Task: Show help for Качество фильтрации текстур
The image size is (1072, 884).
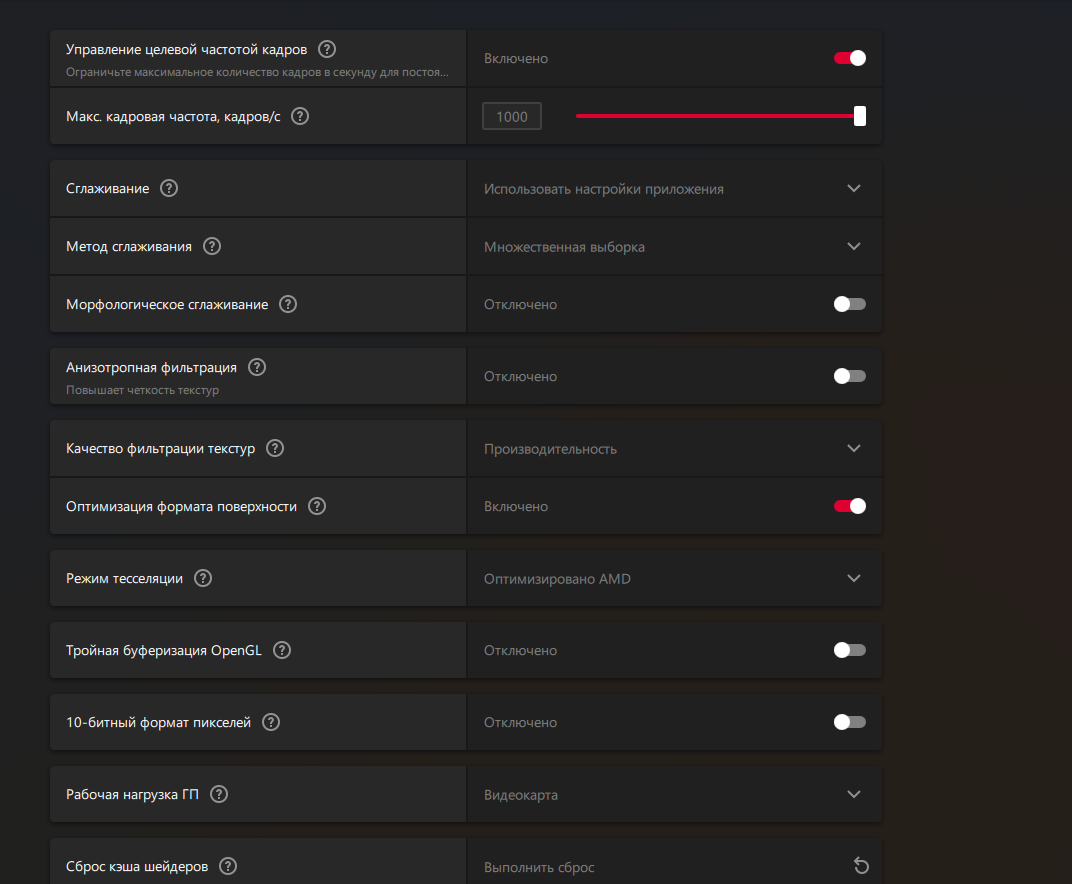Action: pyautogui.click(x=275, y=448)
